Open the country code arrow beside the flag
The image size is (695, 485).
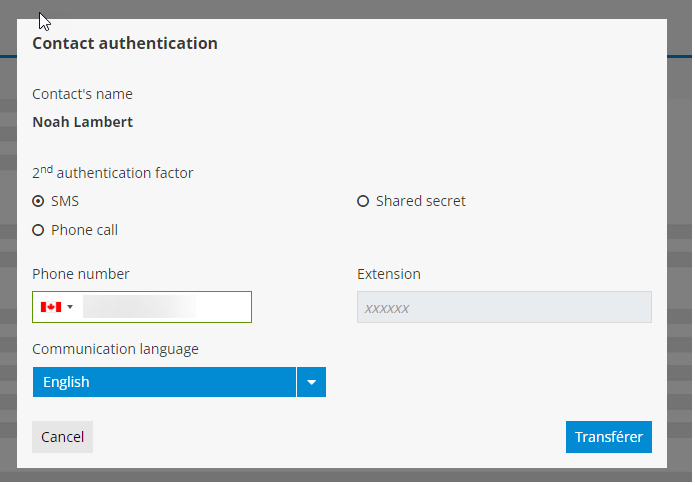click(70, 307)
